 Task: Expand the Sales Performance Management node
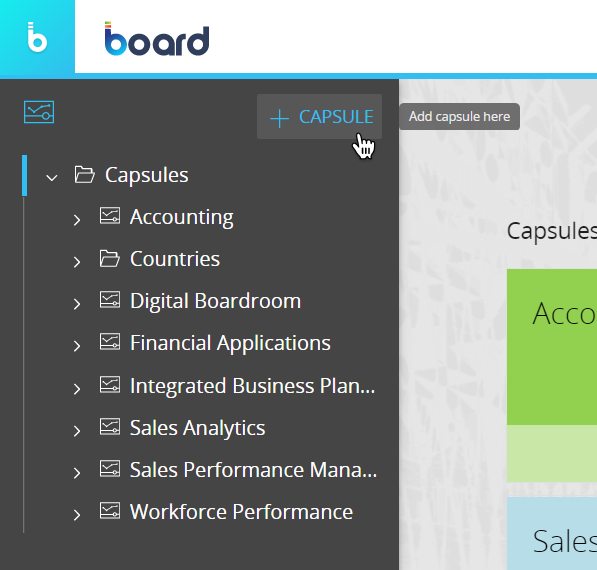point(77,473)
